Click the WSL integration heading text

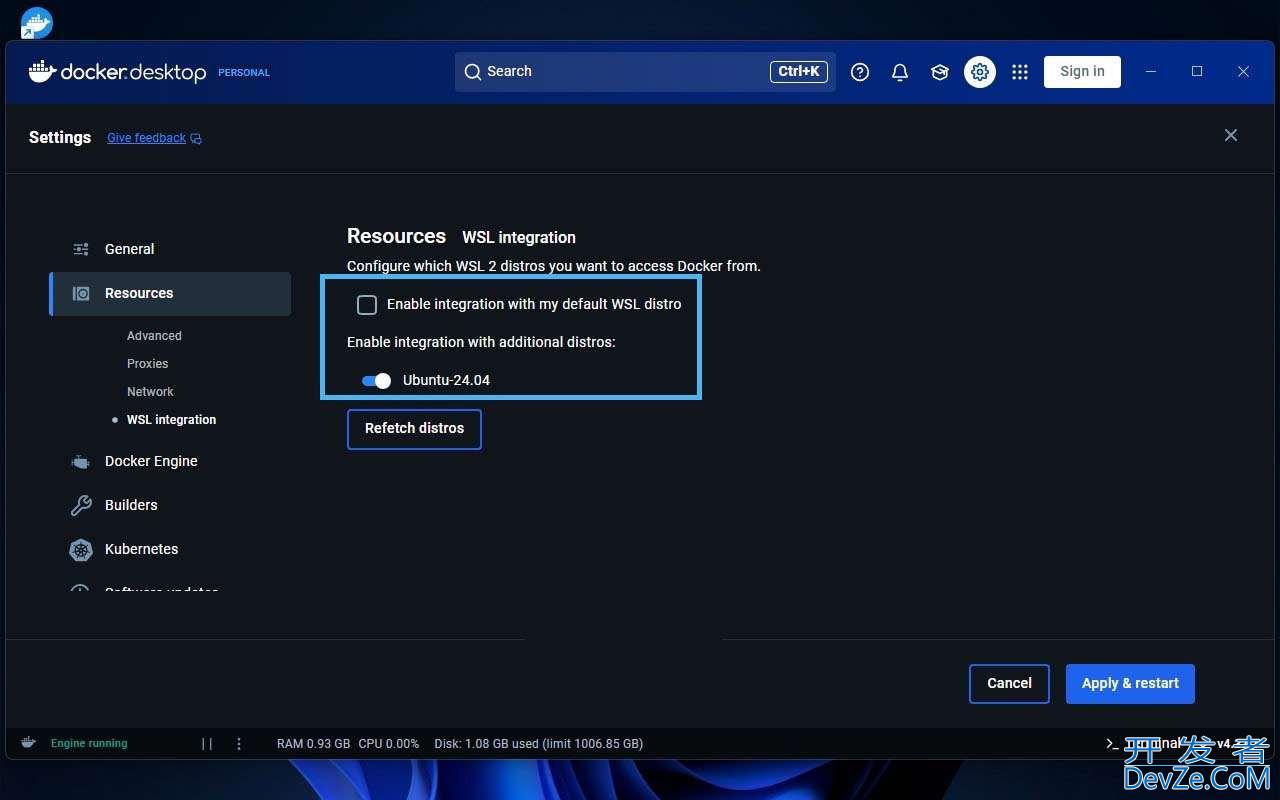click(519, 238)
